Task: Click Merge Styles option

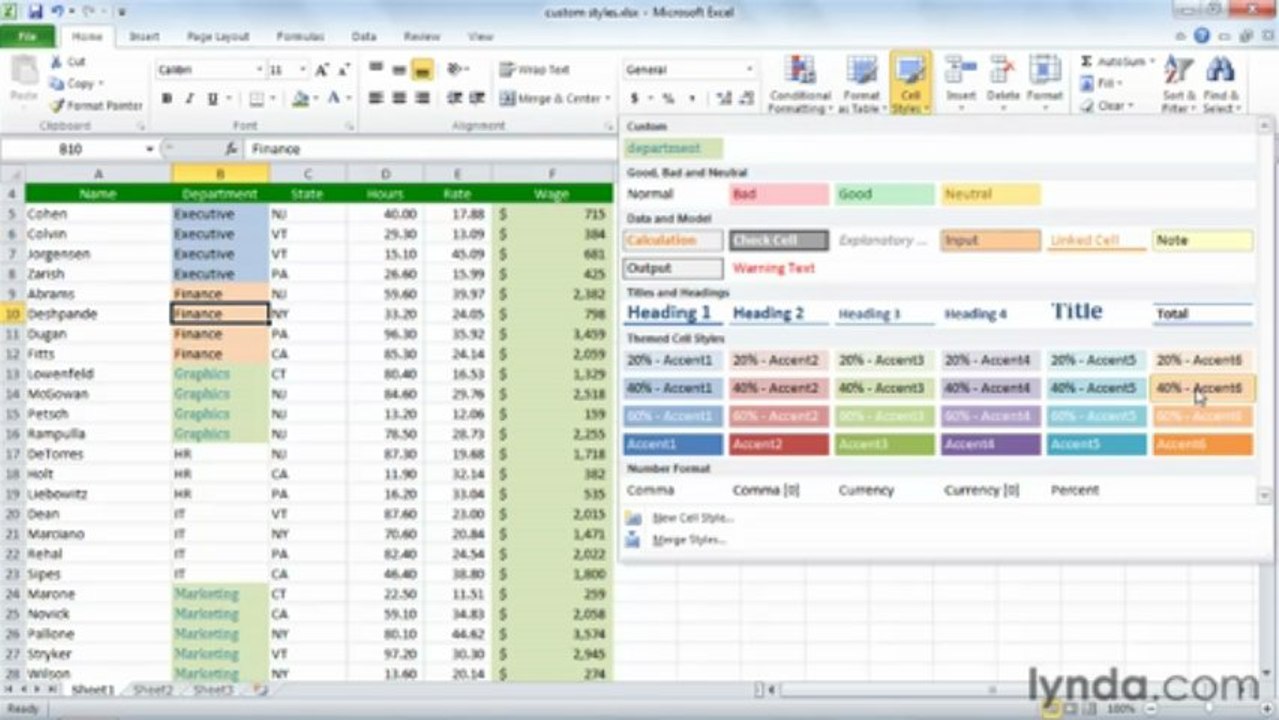Action: point(688,540)
